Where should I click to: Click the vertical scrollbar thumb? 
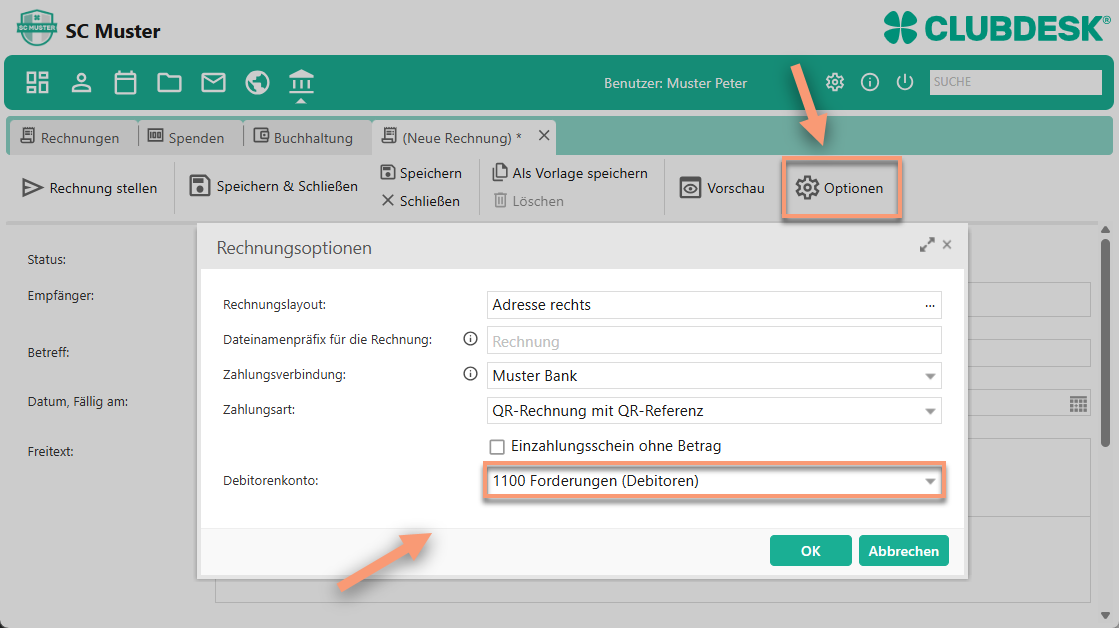[x=1105, y=343]
